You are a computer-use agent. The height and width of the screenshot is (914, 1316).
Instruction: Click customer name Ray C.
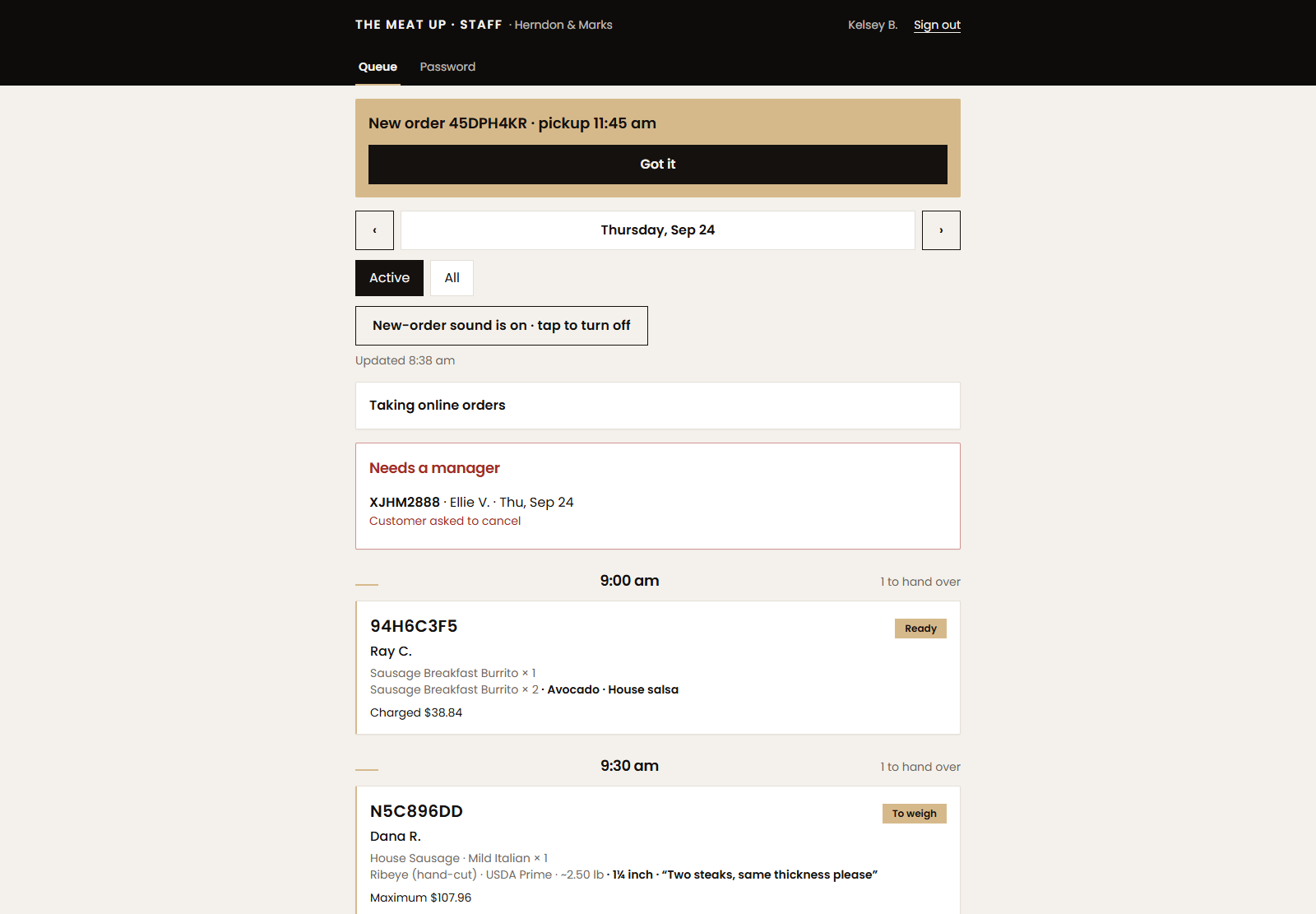(x=391, y=652)
